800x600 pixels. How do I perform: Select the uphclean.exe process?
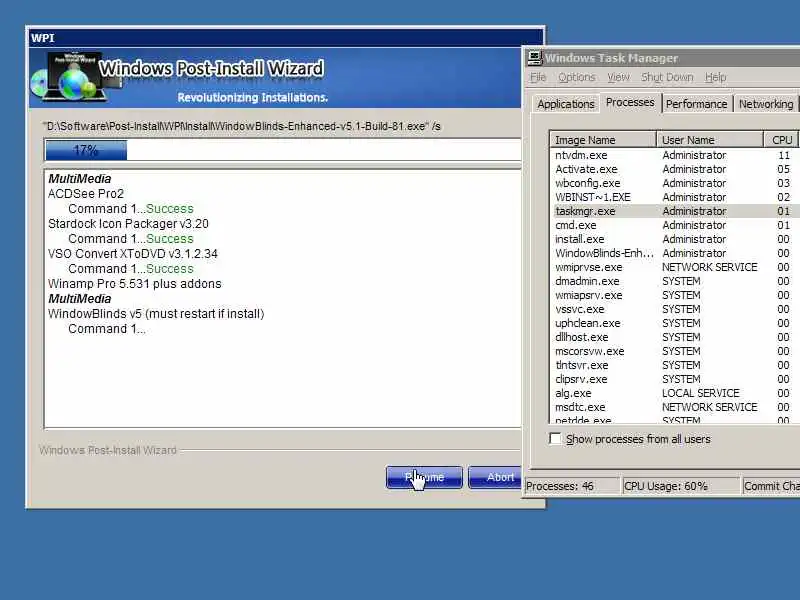pos(674,323)
